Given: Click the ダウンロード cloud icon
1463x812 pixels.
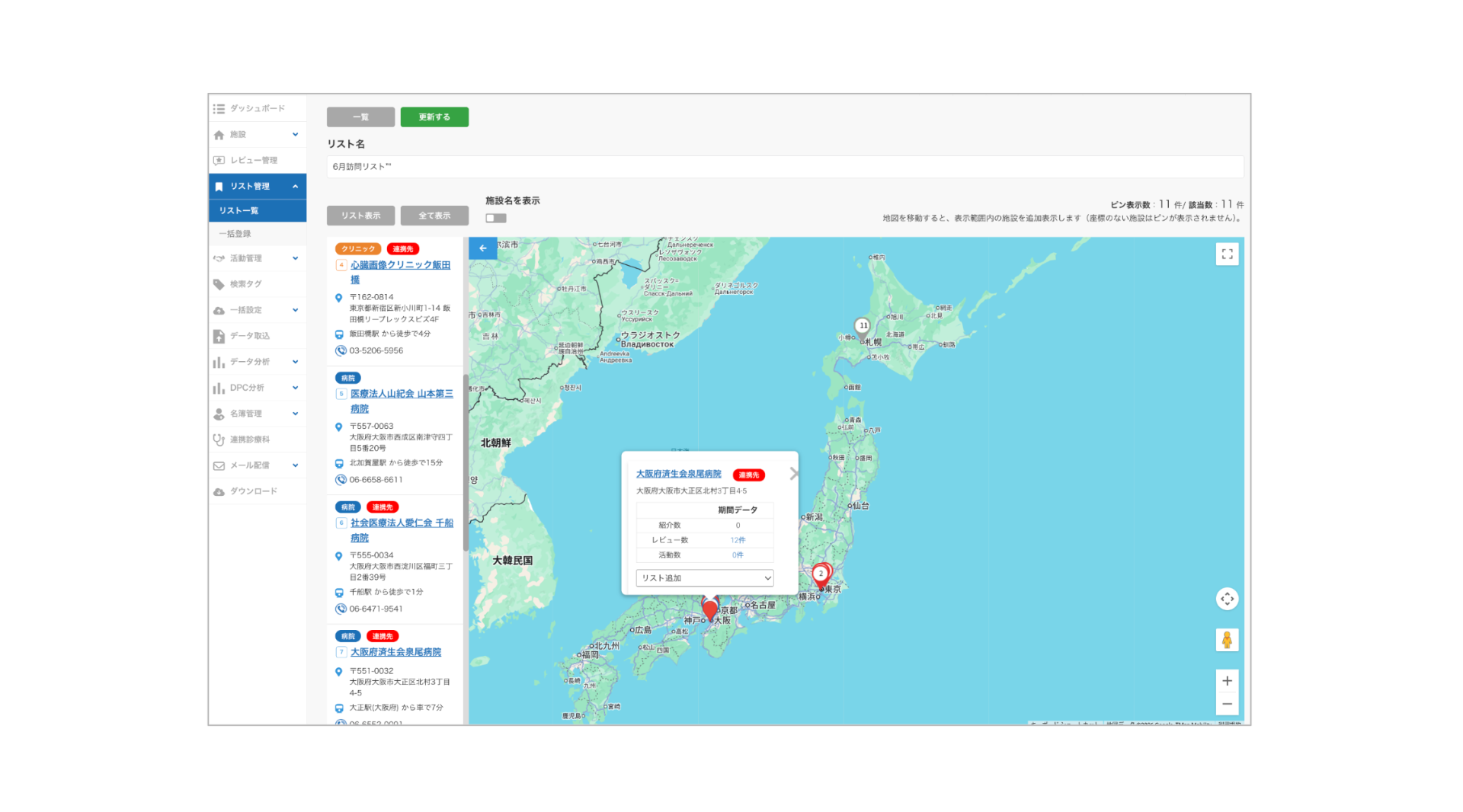Looking at the screenshot, I should (219, 491).
